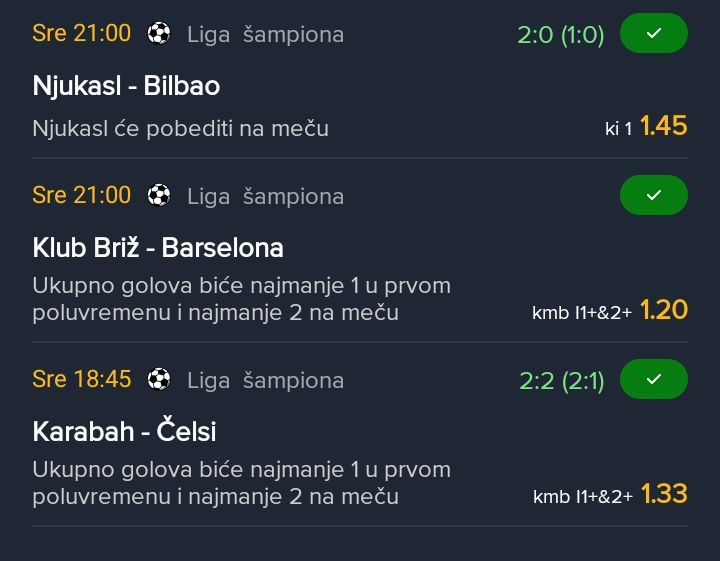
Task: Click soccer ball icon for Karabah - Čelsi
Action: pyautogui.click(x=159, y=380)
